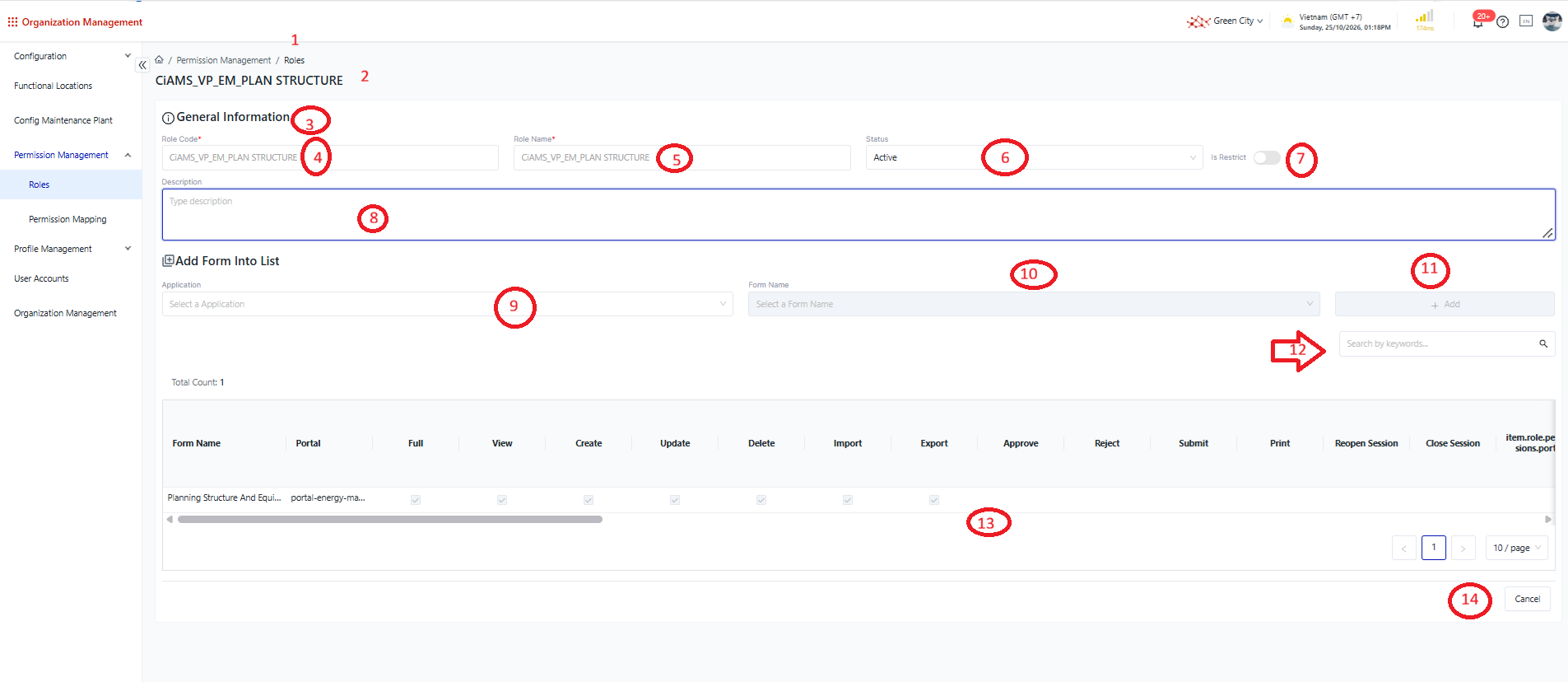The height and width of the screenshot is (682, 1568).
Task: Toggle the Export permission checkbox
Action: coord(934,500)
